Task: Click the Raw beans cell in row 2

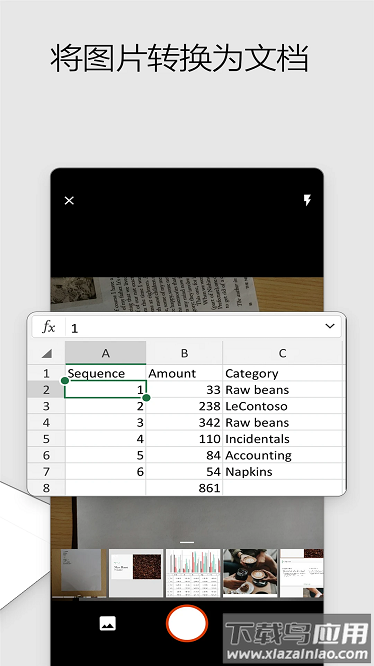Action: click(x=282, y=389)
